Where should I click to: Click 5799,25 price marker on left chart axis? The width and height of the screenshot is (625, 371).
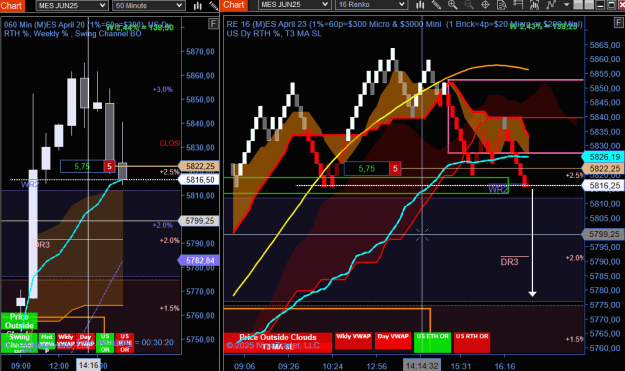click(199, 221)
